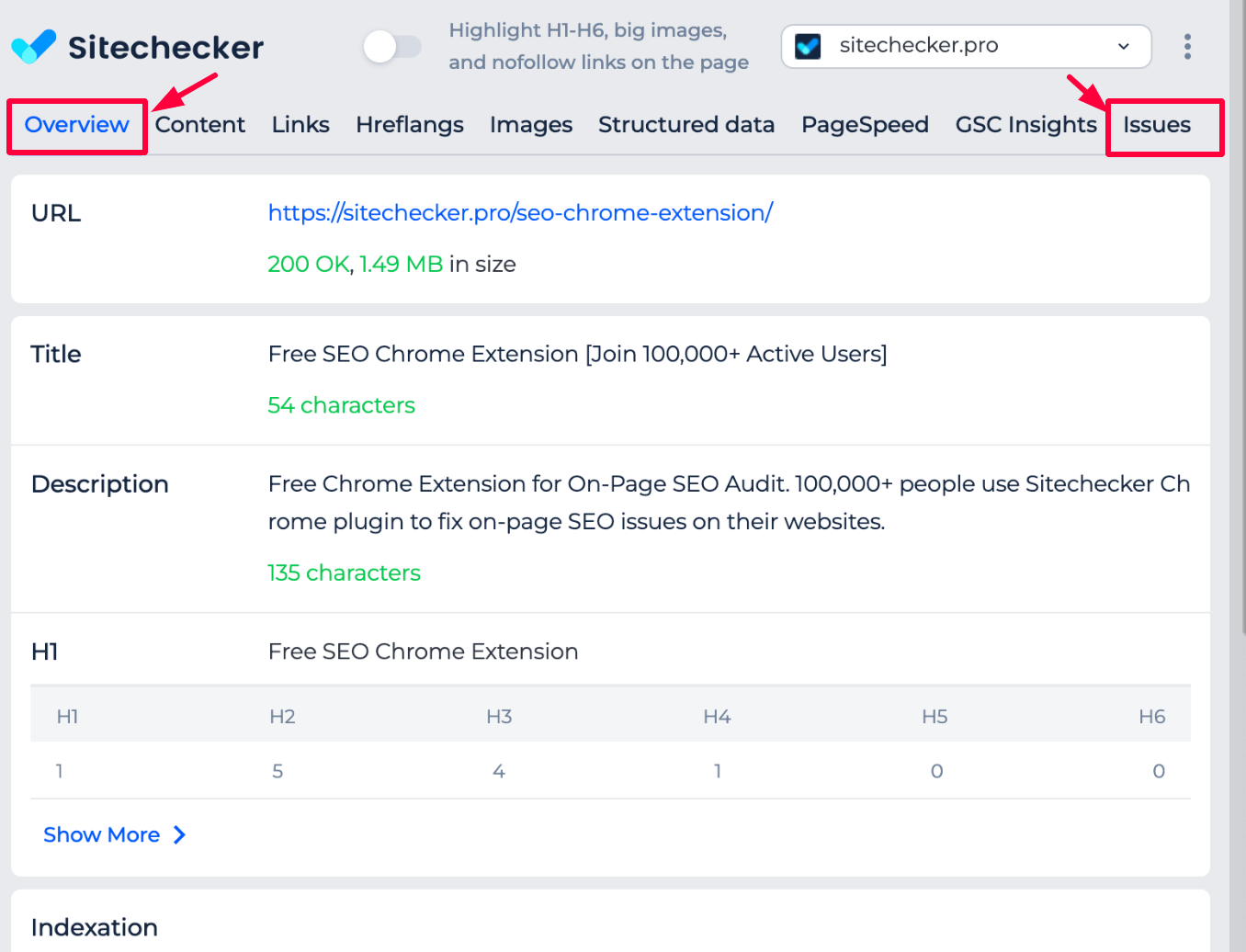
Task: Open the GSC Insights tab
Action: tap(1025, 125)
